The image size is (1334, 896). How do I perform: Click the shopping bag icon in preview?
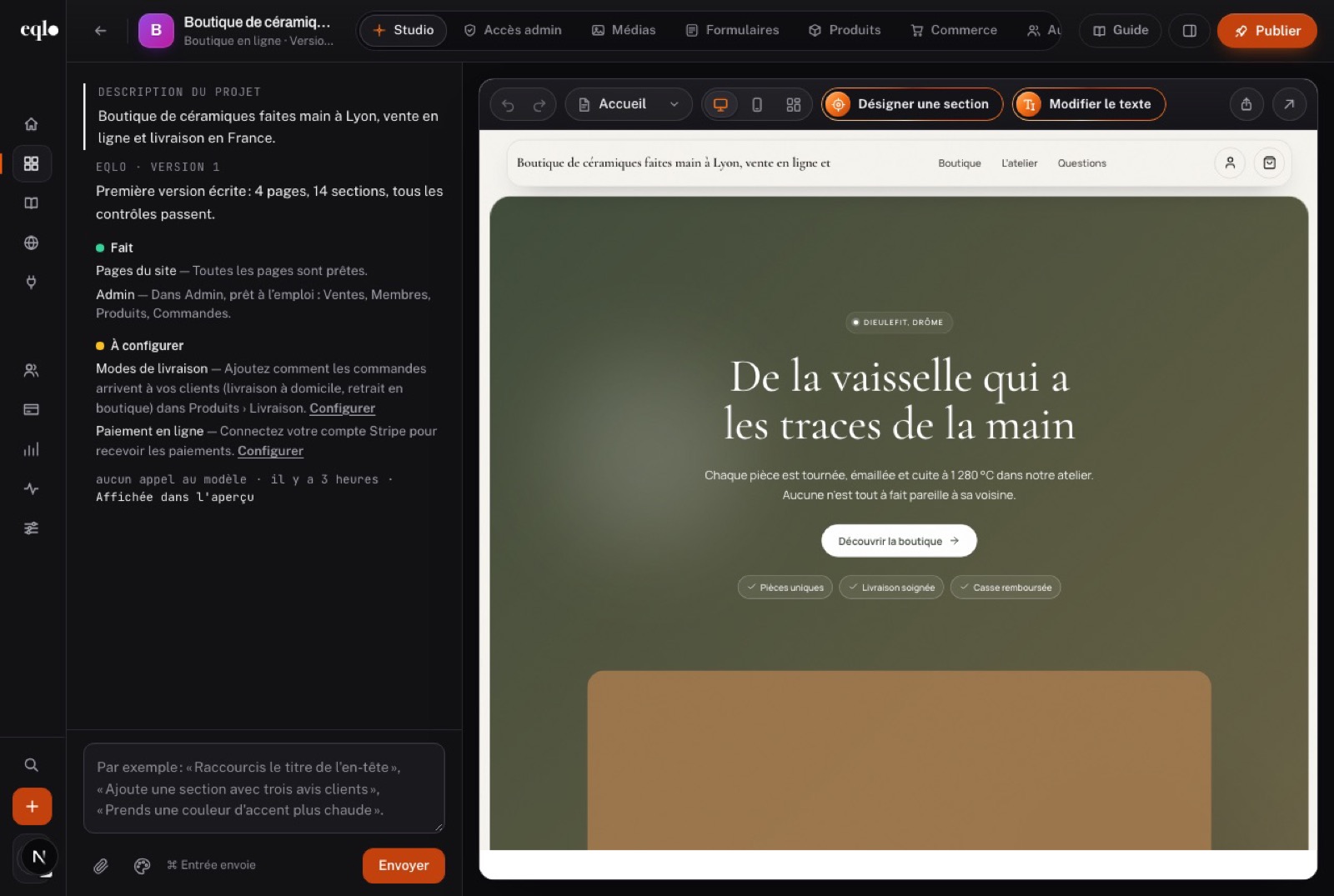pos(1269,163)
